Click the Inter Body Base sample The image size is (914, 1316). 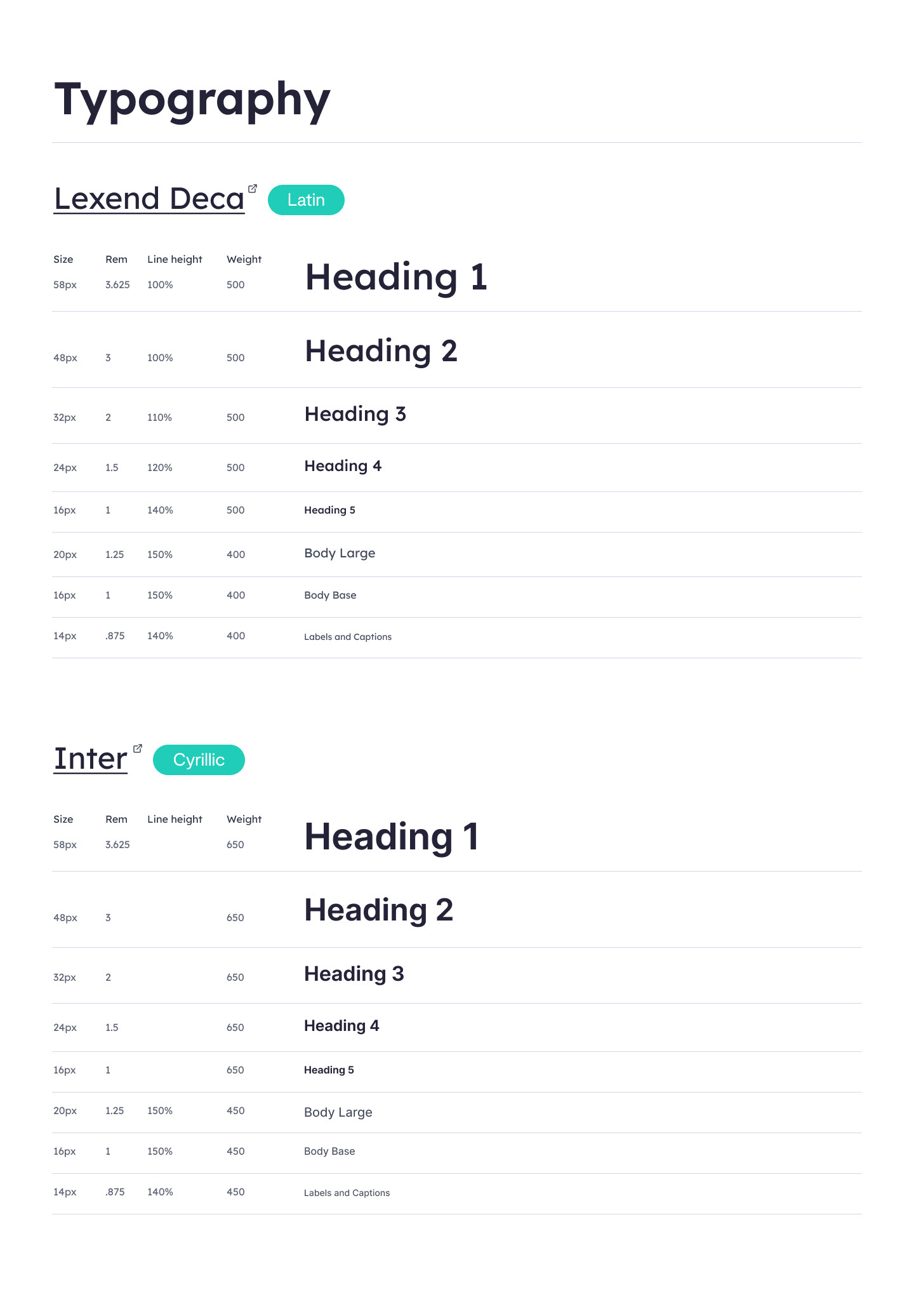coord(329,1152)
